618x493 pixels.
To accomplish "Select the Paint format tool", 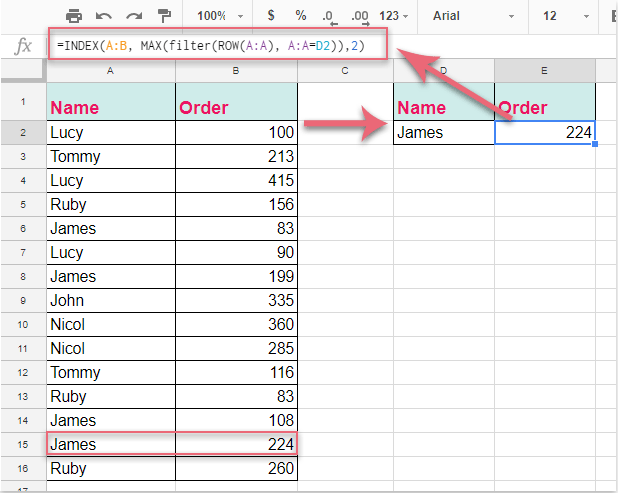I will pos(164,16).
